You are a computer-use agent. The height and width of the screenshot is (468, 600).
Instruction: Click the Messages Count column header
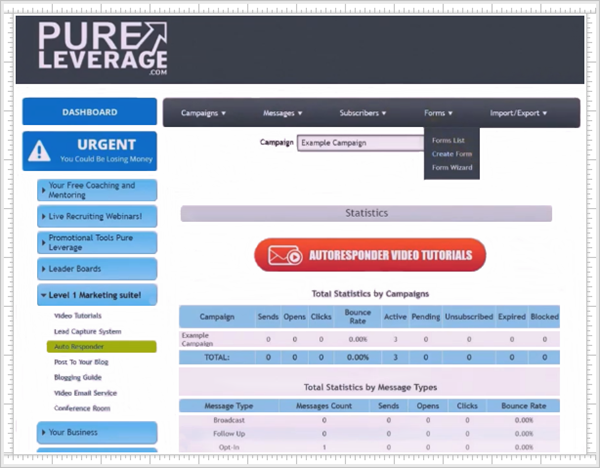click(324, 406)
